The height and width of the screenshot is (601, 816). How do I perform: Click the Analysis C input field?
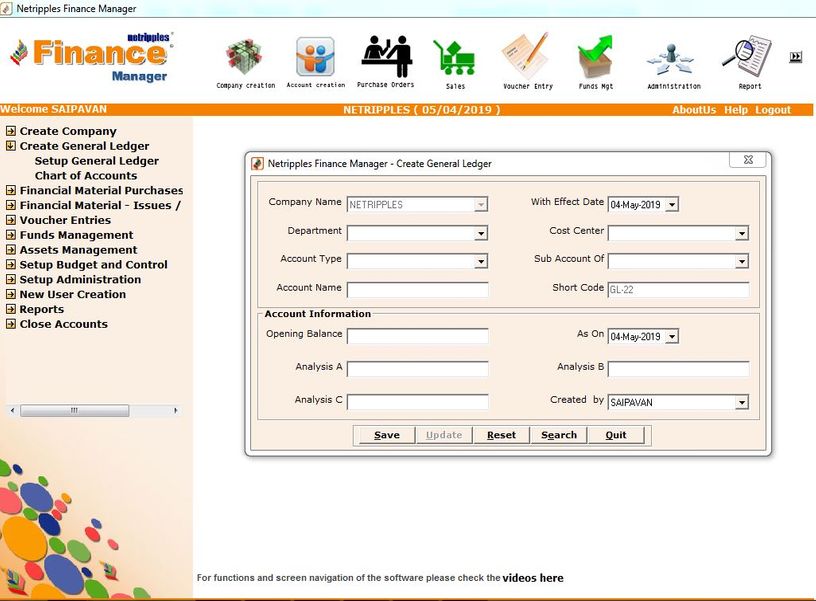(x=417, y=402)
